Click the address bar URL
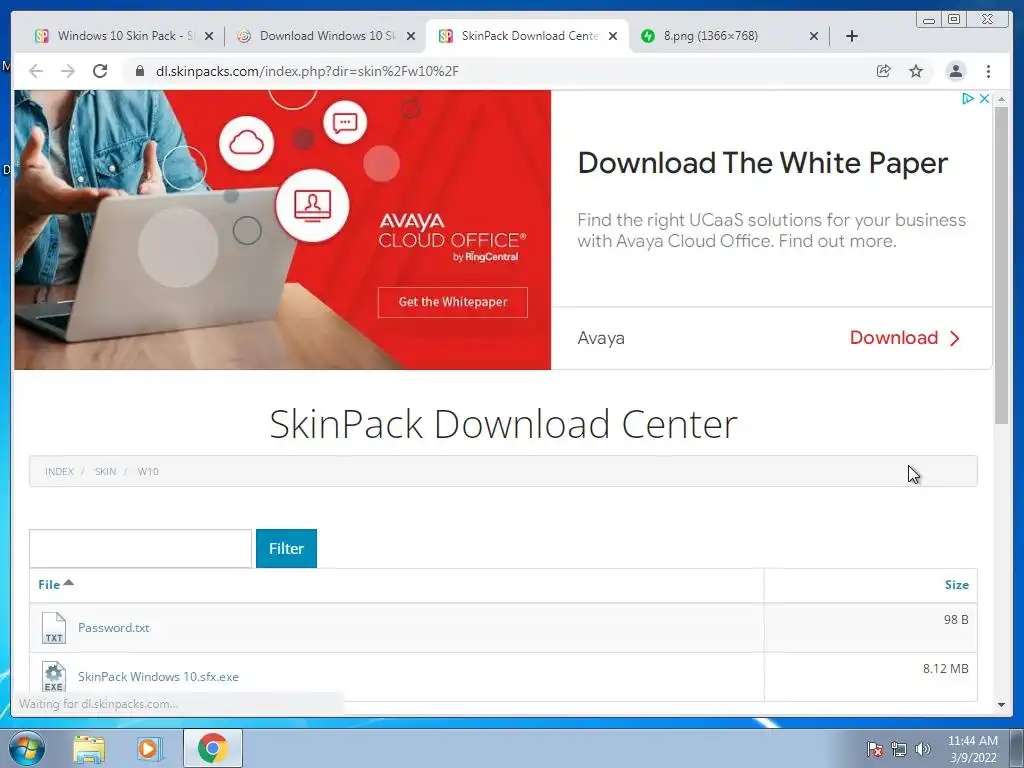1024x768 pixels. coord(307,71)
